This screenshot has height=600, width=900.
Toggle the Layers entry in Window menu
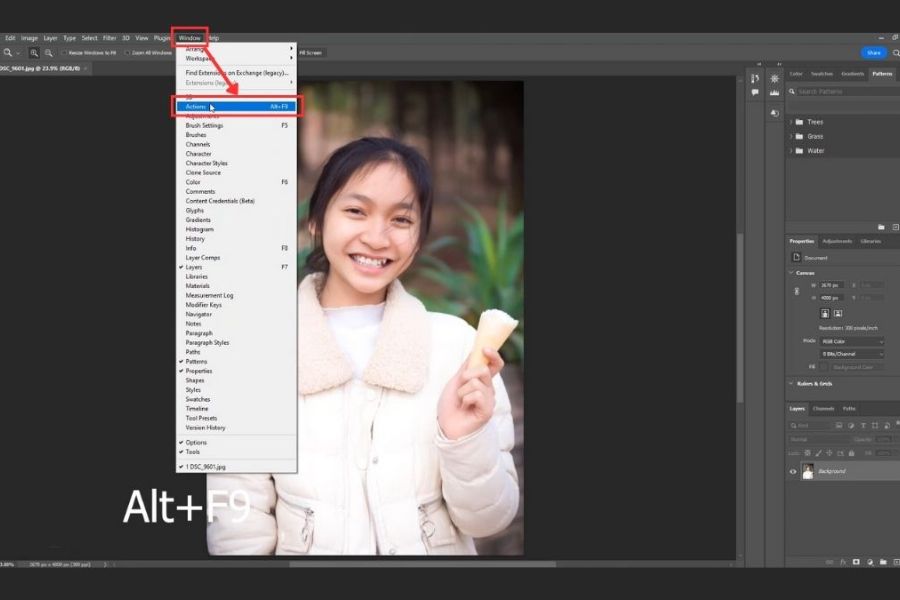(194, 267)
